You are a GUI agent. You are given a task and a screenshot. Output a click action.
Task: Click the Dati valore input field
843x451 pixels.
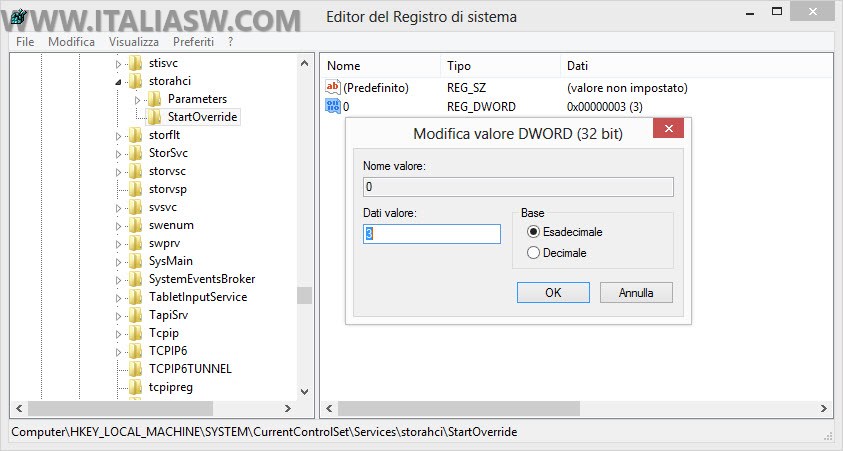tap(431, 234)
